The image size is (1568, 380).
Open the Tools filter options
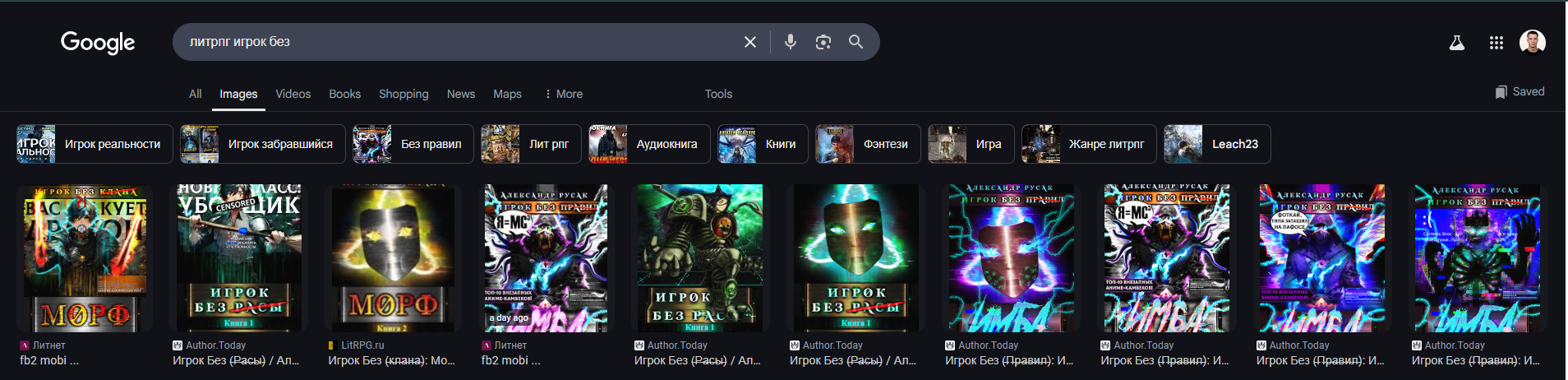(x=718, y=94)
